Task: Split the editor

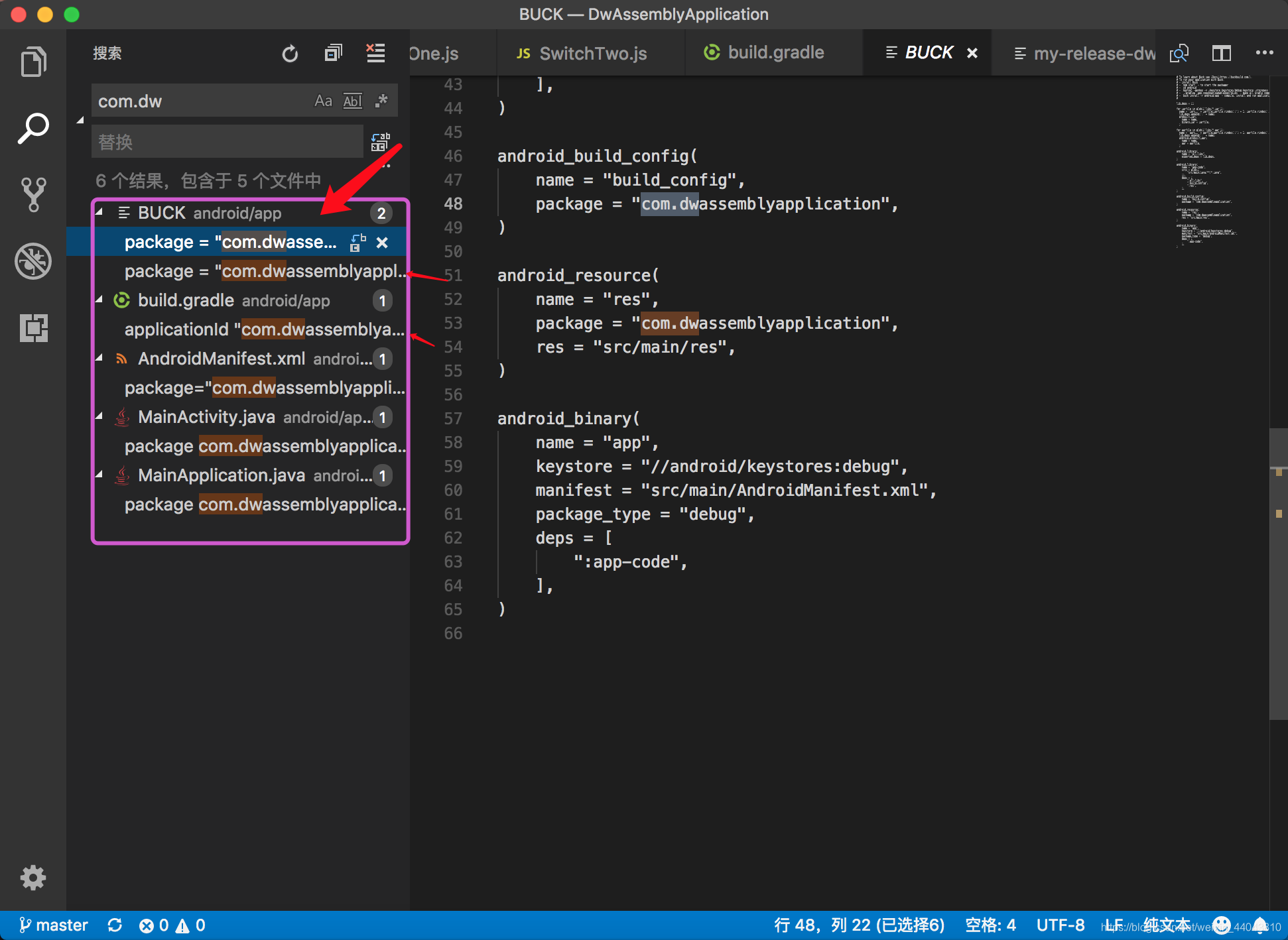Action: [x=1222, y=53]
